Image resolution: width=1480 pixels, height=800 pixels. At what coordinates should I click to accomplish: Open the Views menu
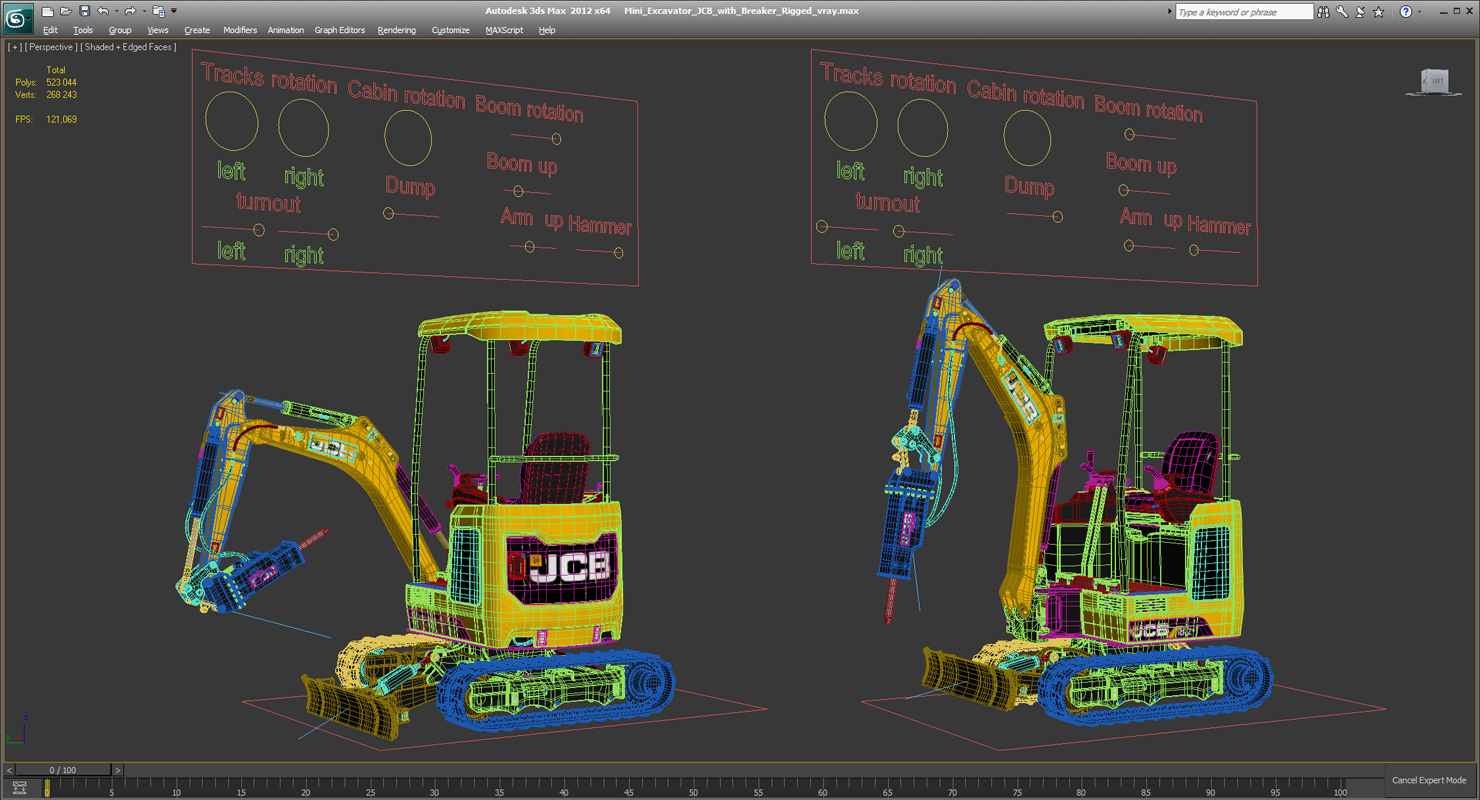[x=158, y=30]
